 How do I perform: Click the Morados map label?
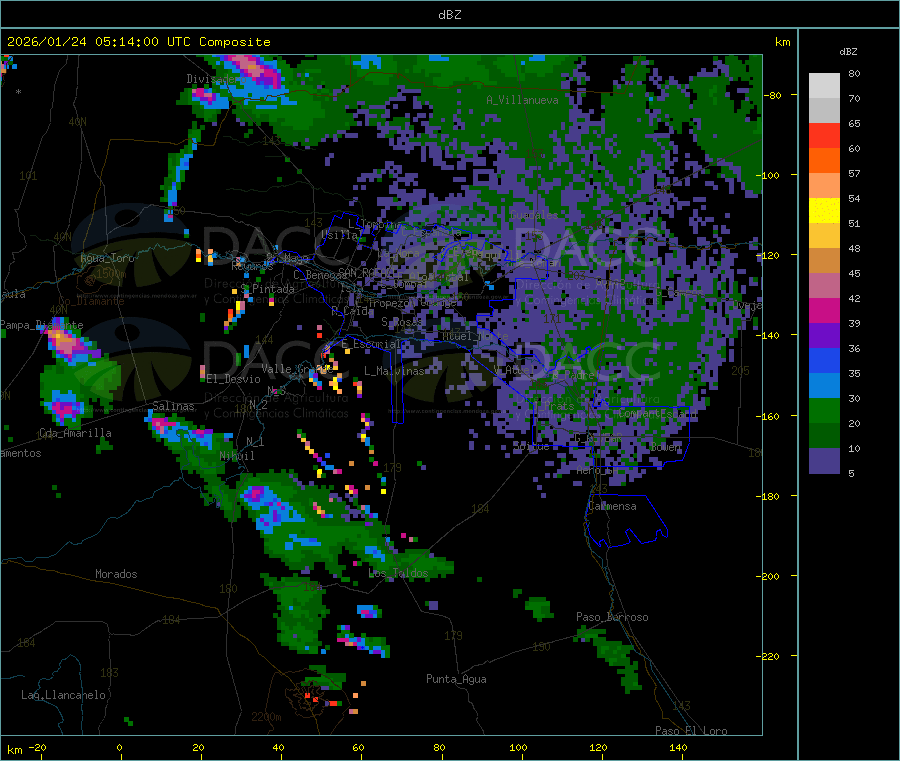[116, 574]
